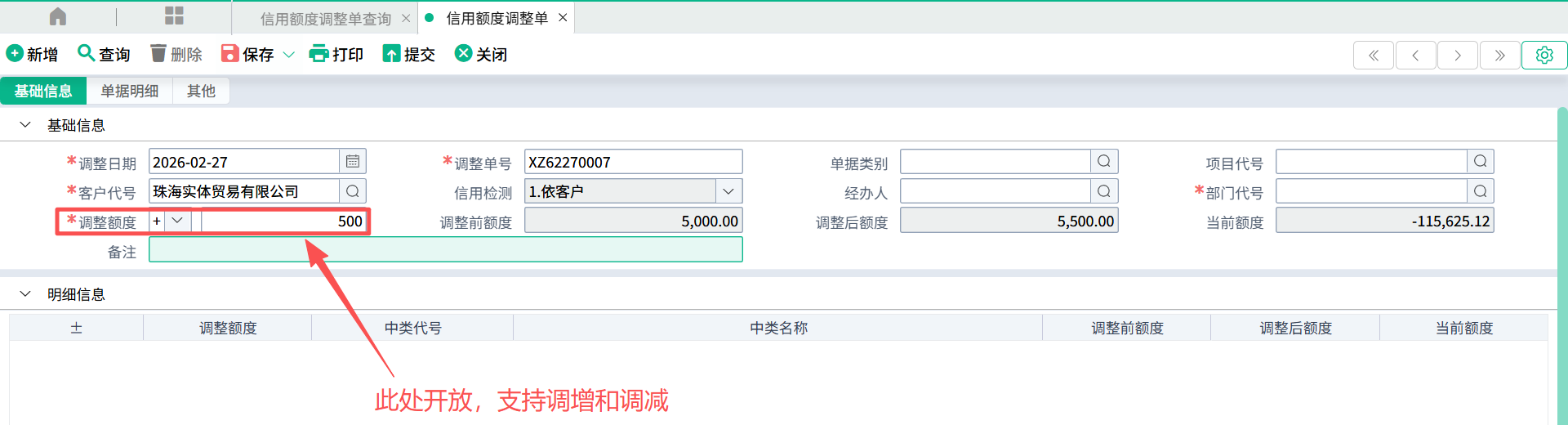The height and width of the screenshot is (425, 1568).
Task: Collapse the 基础信息 section
Action: click(x=25, y=125)
